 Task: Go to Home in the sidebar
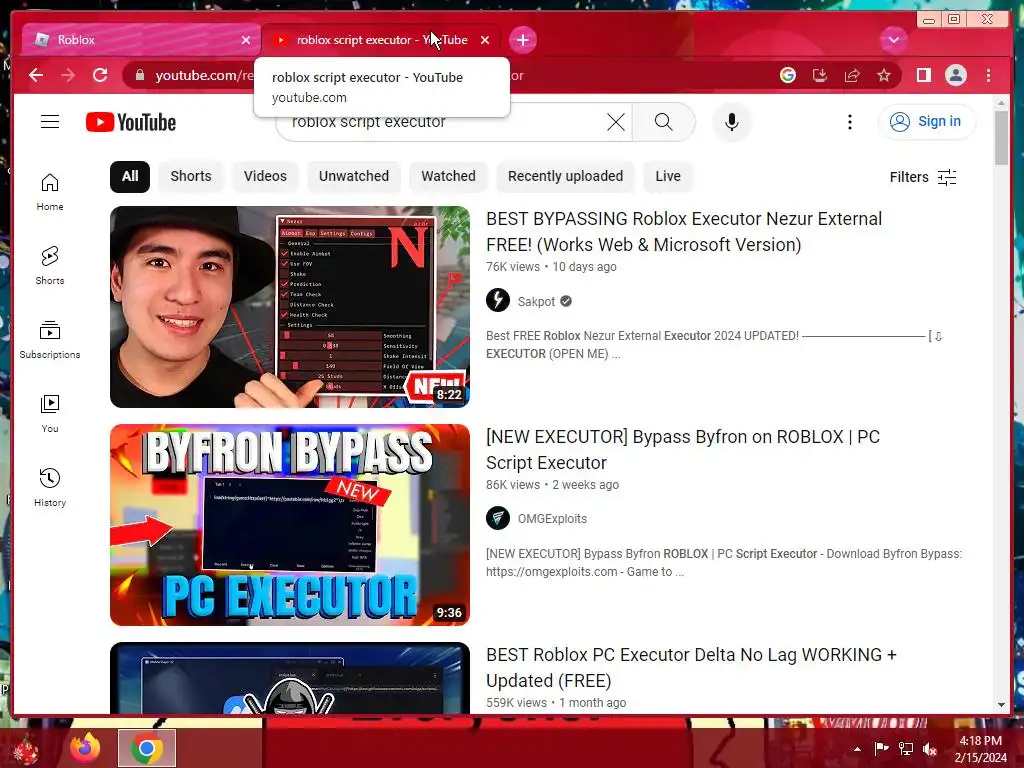[50, 192]
